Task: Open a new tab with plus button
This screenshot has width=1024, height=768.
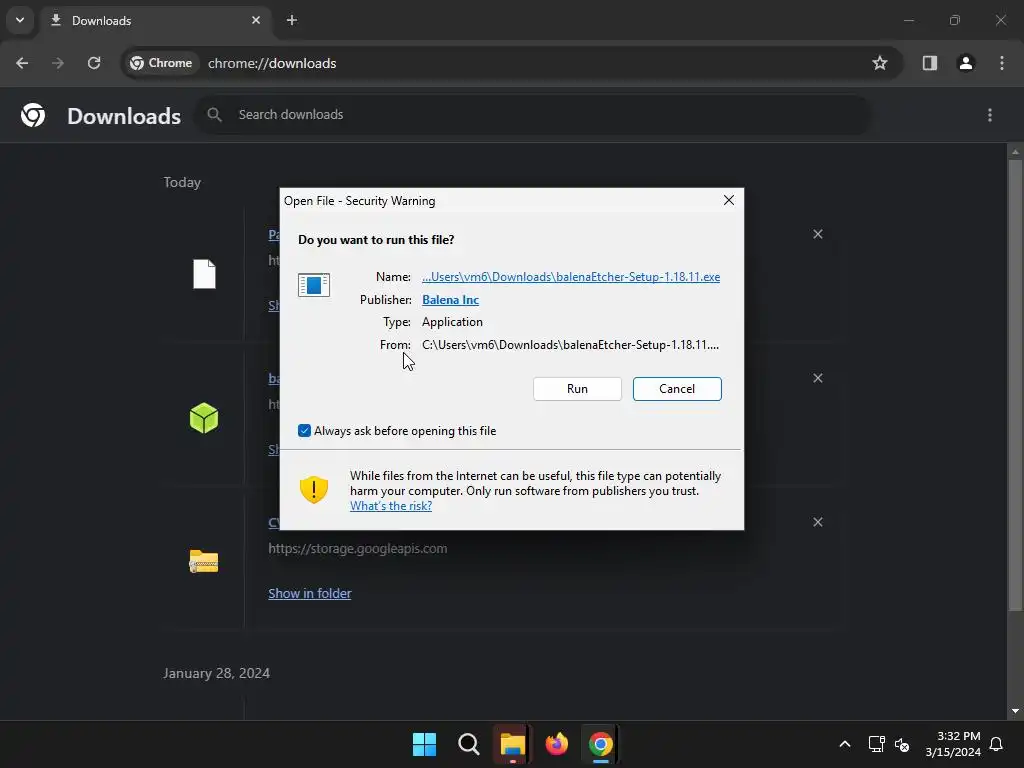Action: [x=292, y=20]
